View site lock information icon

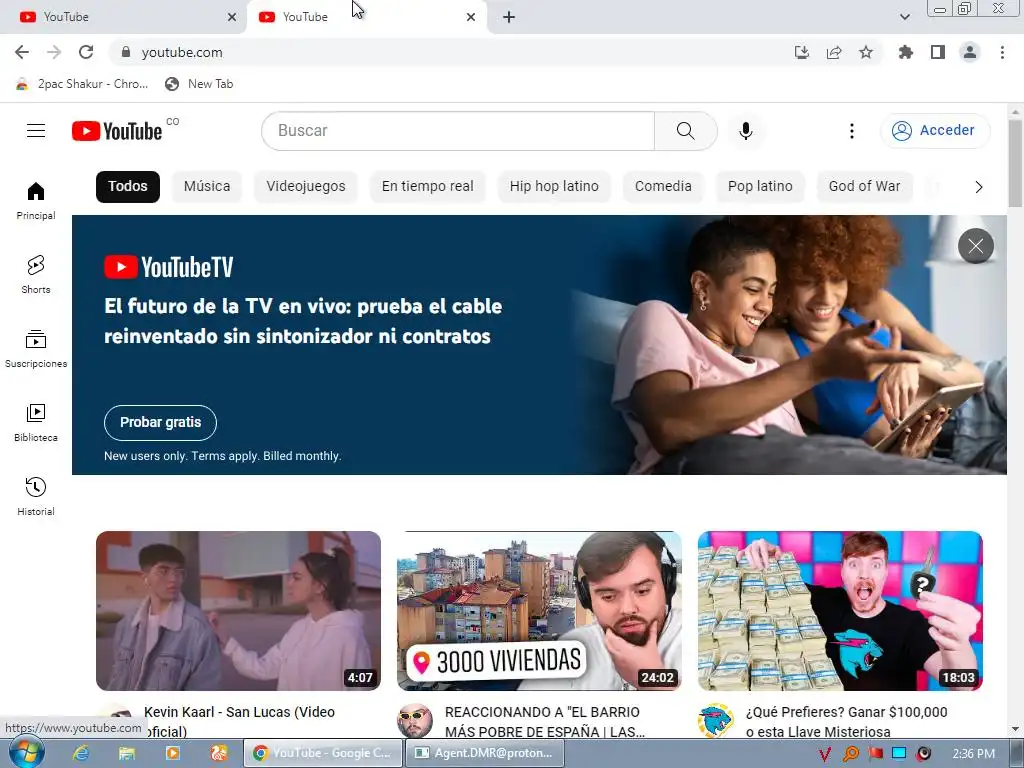(x=126, y=52)
